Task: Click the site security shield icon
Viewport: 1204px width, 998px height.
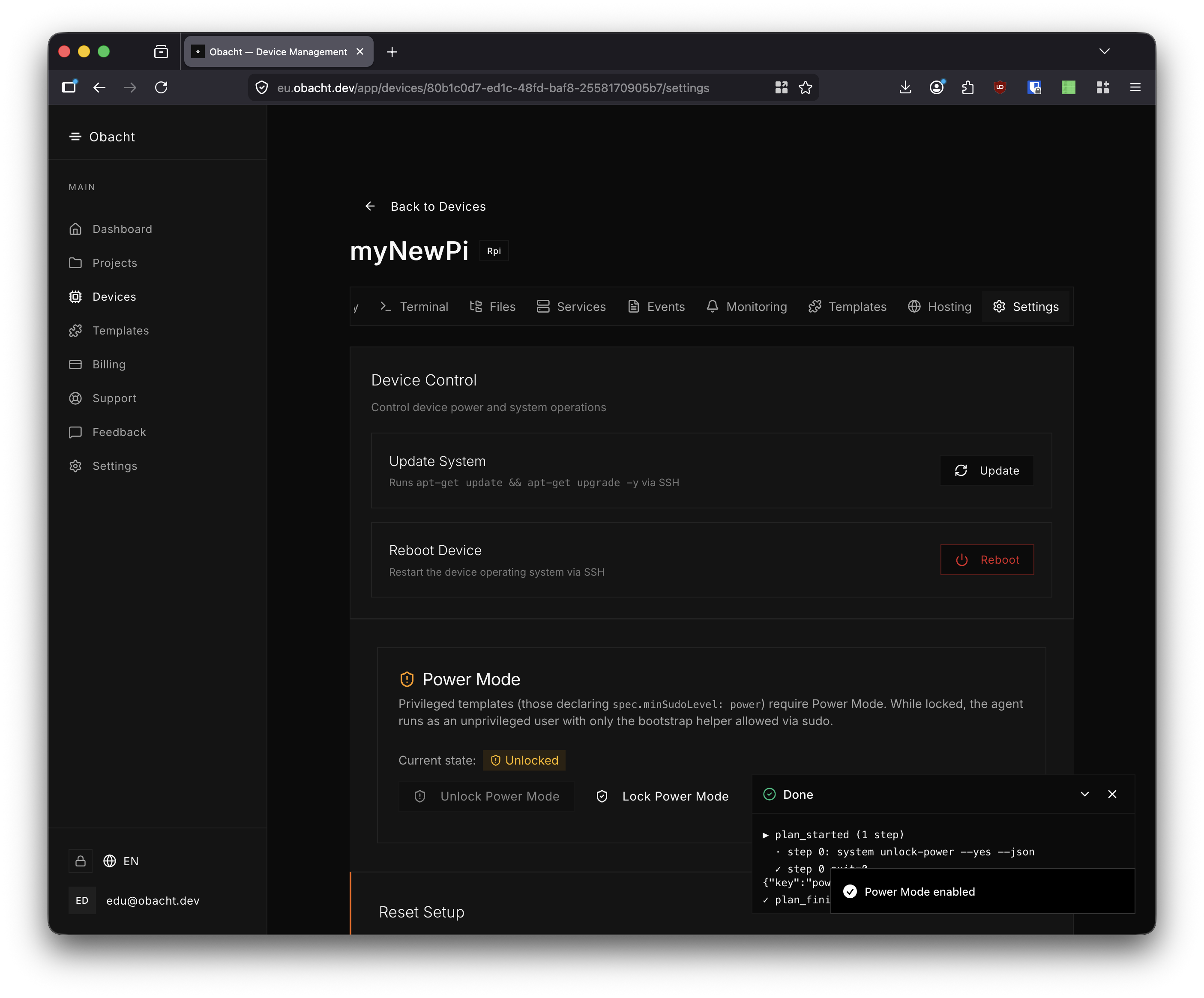Action: tap(262, 88)
